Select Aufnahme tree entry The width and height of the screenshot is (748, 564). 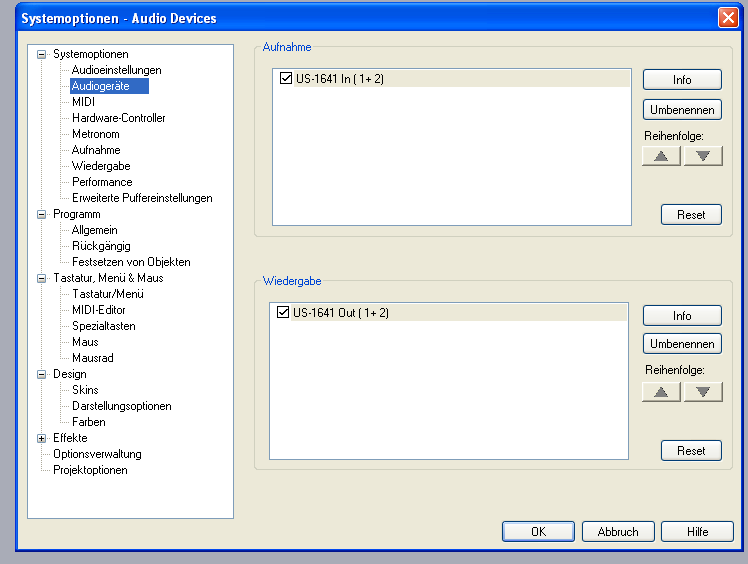96,150
